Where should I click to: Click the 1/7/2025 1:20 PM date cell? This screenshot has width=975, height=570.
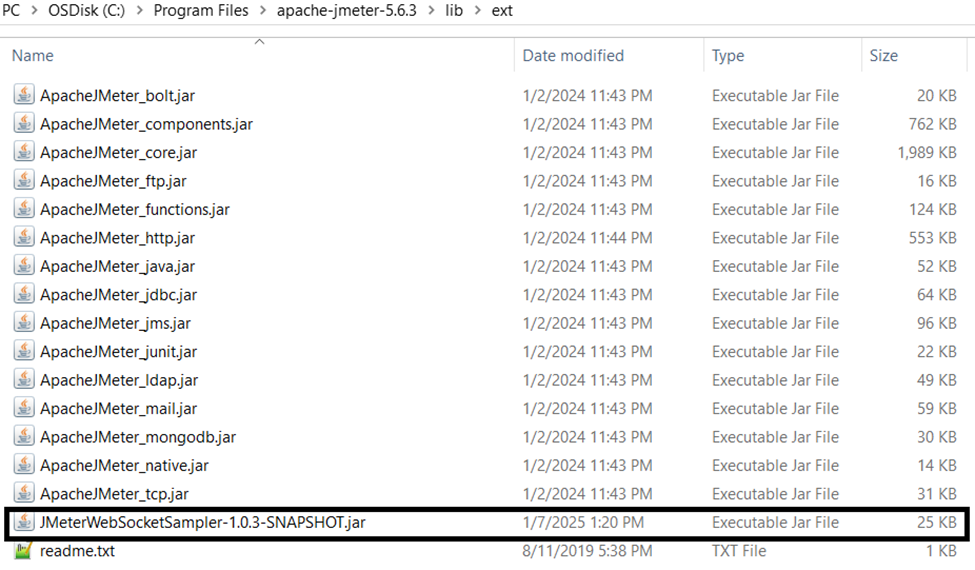pyautogui.click(x=583, y=523)
